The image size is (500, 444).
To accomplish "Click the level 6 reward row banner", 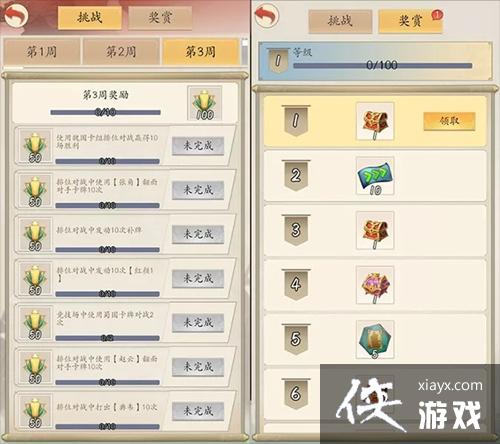I will (296, 394).
